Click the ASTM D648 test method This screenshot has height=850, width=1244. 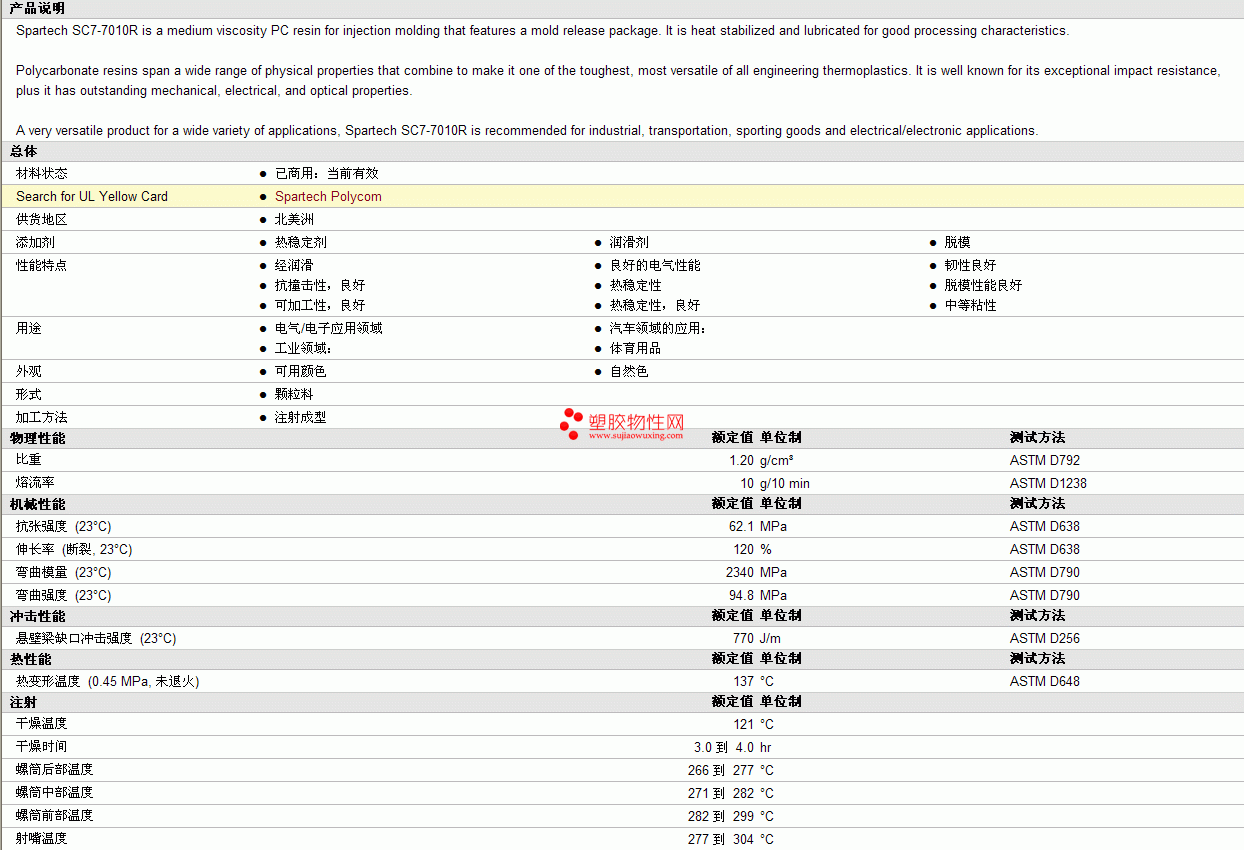(x=1045, y=682)
